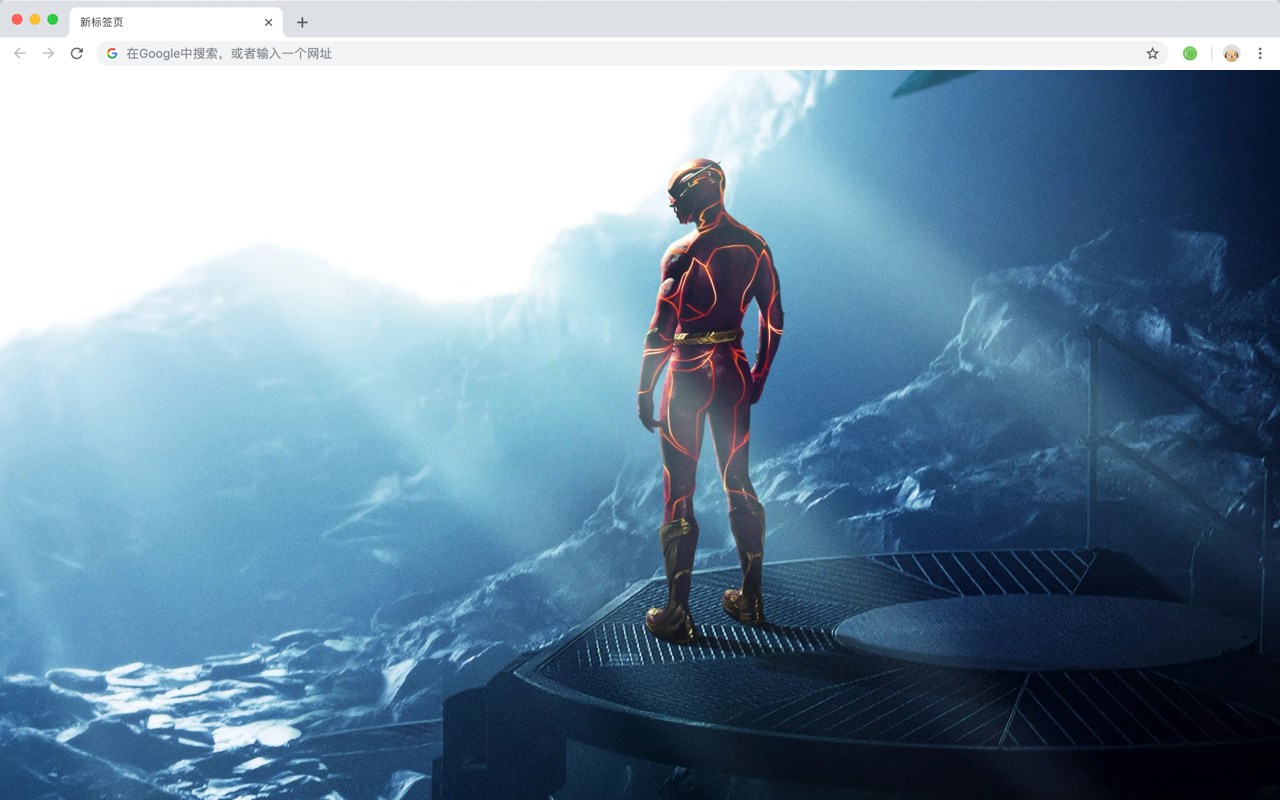1280x800 pixels.
Task: Go forward using the forward arrow
Action: click(x=48, y=53)
